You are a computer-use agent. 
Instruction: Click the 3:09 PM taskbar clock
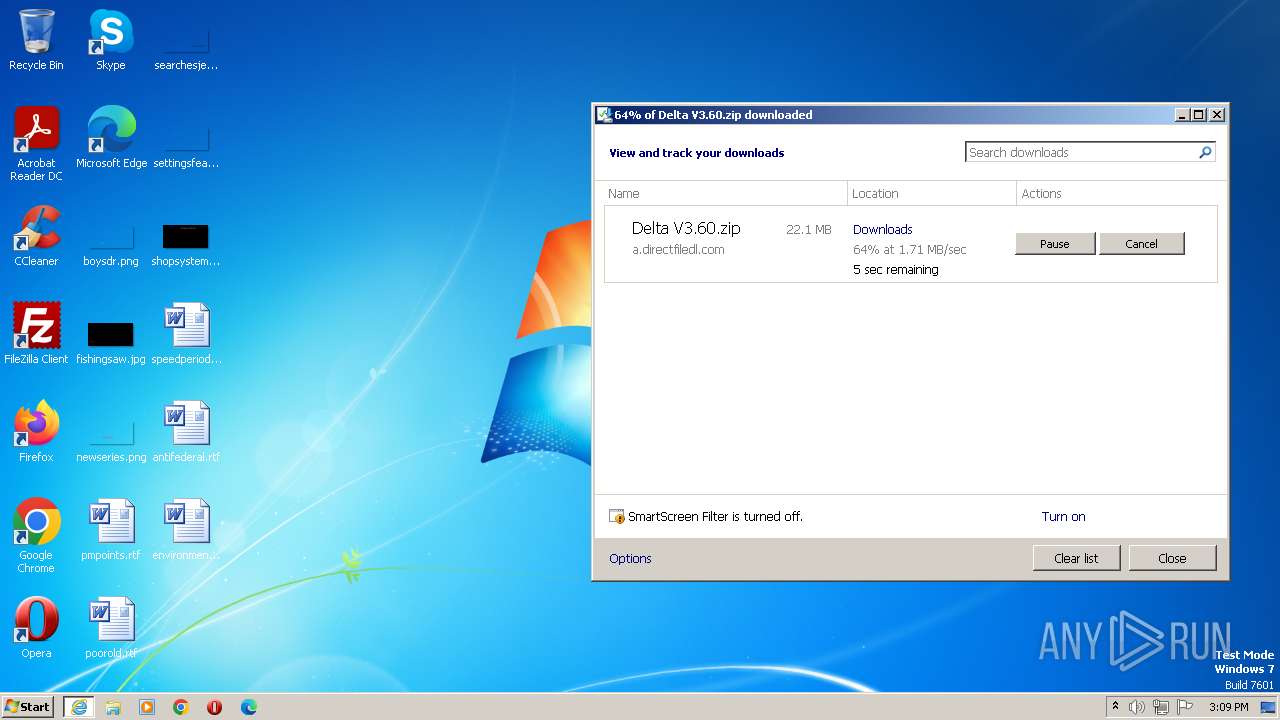pos(1228,707)
